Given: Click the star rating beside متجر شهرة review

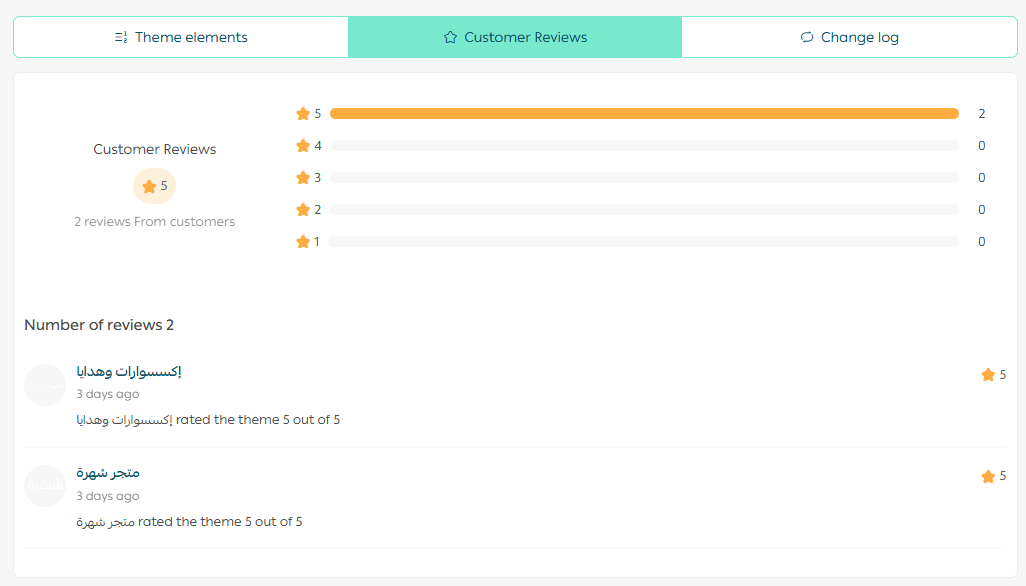Looking at the screenshot, I should point(993,477).
